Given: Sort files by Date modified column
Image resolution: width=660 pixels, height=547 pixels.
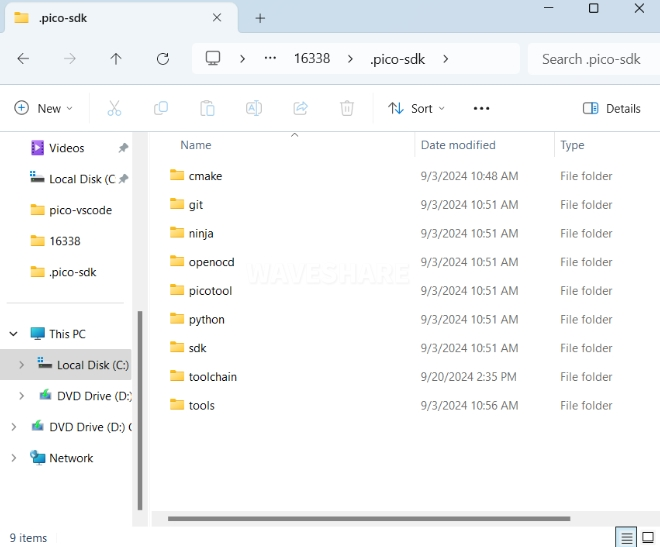Looking at the screenshot, I should tap(458, 145).
